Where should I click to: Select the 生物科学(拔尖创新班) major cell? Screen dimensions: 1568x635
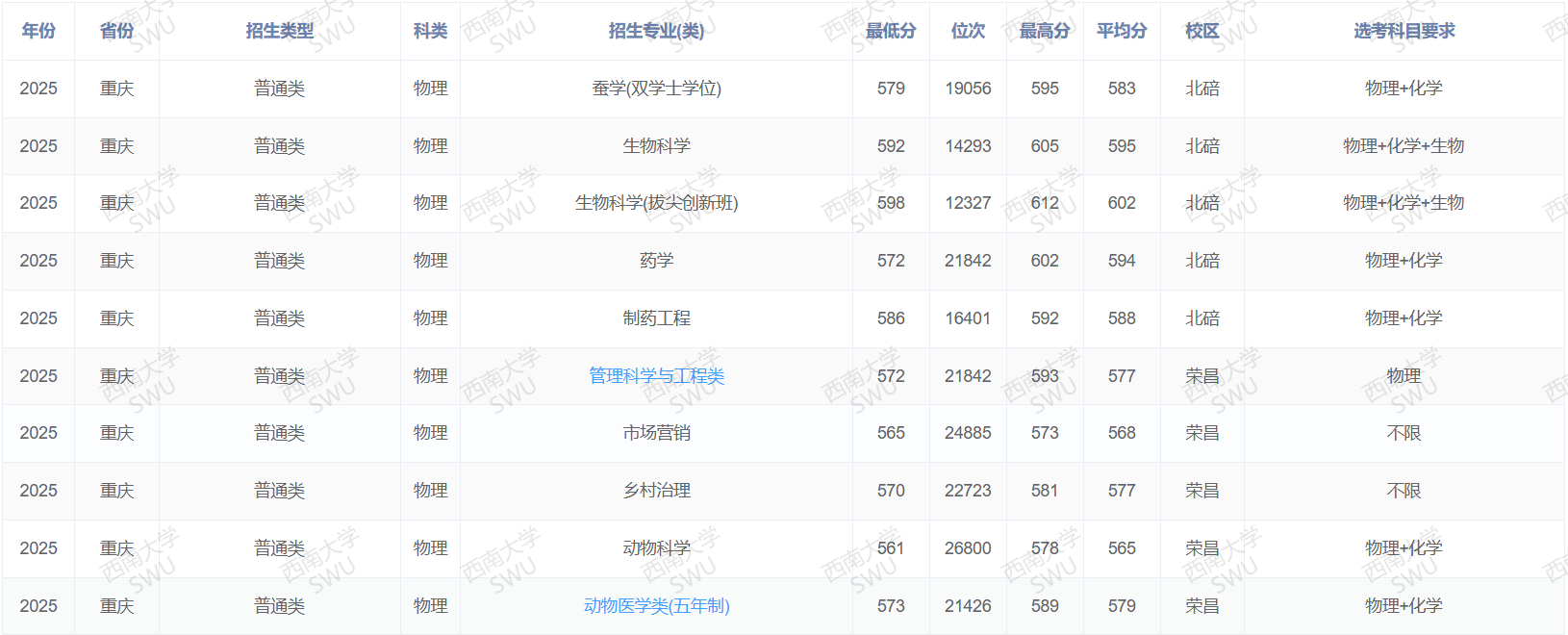[656, 203]
